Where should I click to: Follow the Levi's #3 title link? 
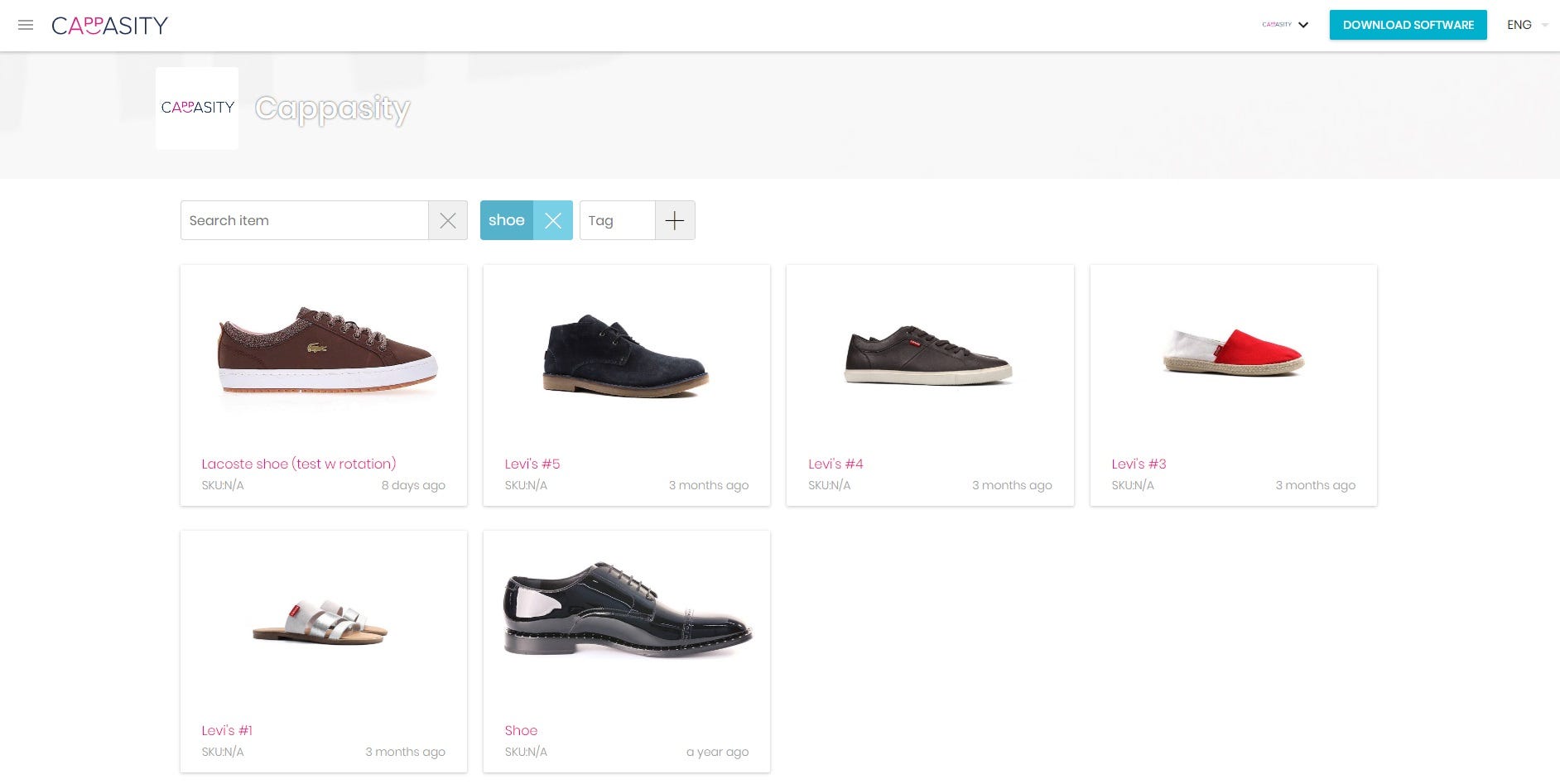coord(1139,464)
